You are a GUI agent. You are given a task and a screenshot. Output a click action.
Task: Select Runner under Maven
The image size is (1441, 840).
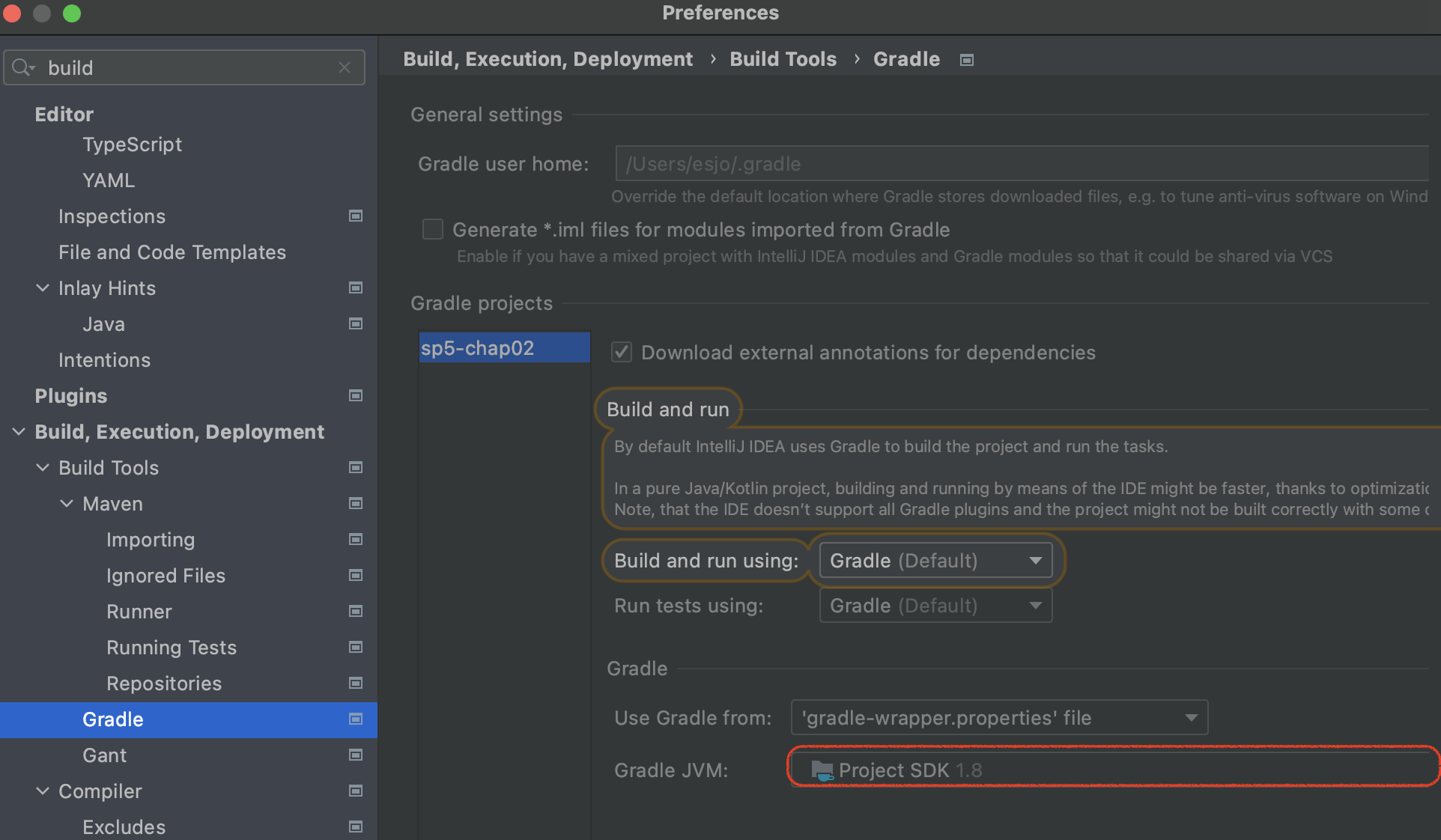[x=139, y=611]
